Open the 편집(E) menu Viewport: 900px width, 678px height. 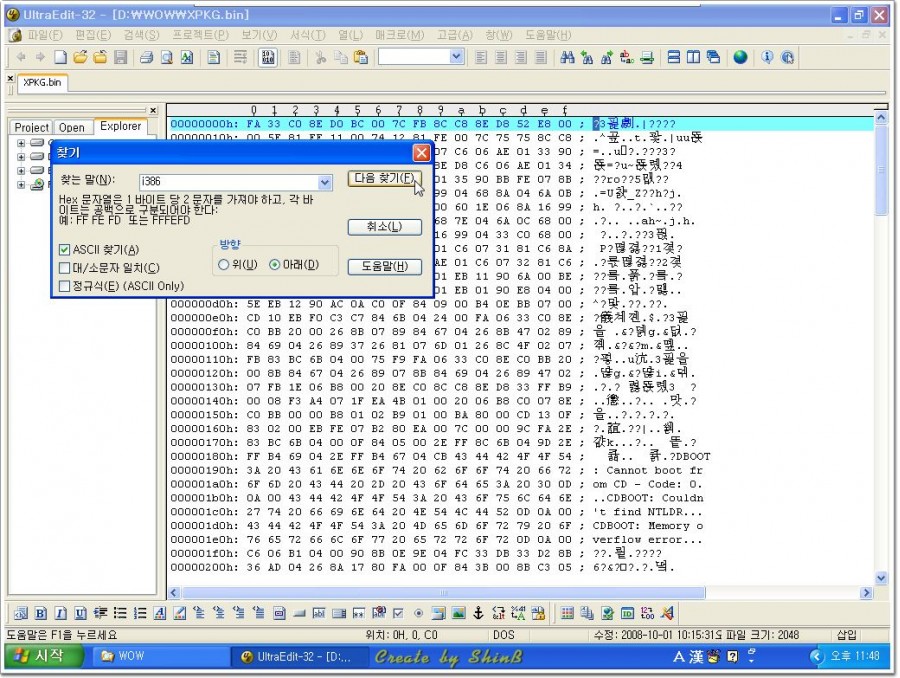pyautogui.click(x=93, y=36)
